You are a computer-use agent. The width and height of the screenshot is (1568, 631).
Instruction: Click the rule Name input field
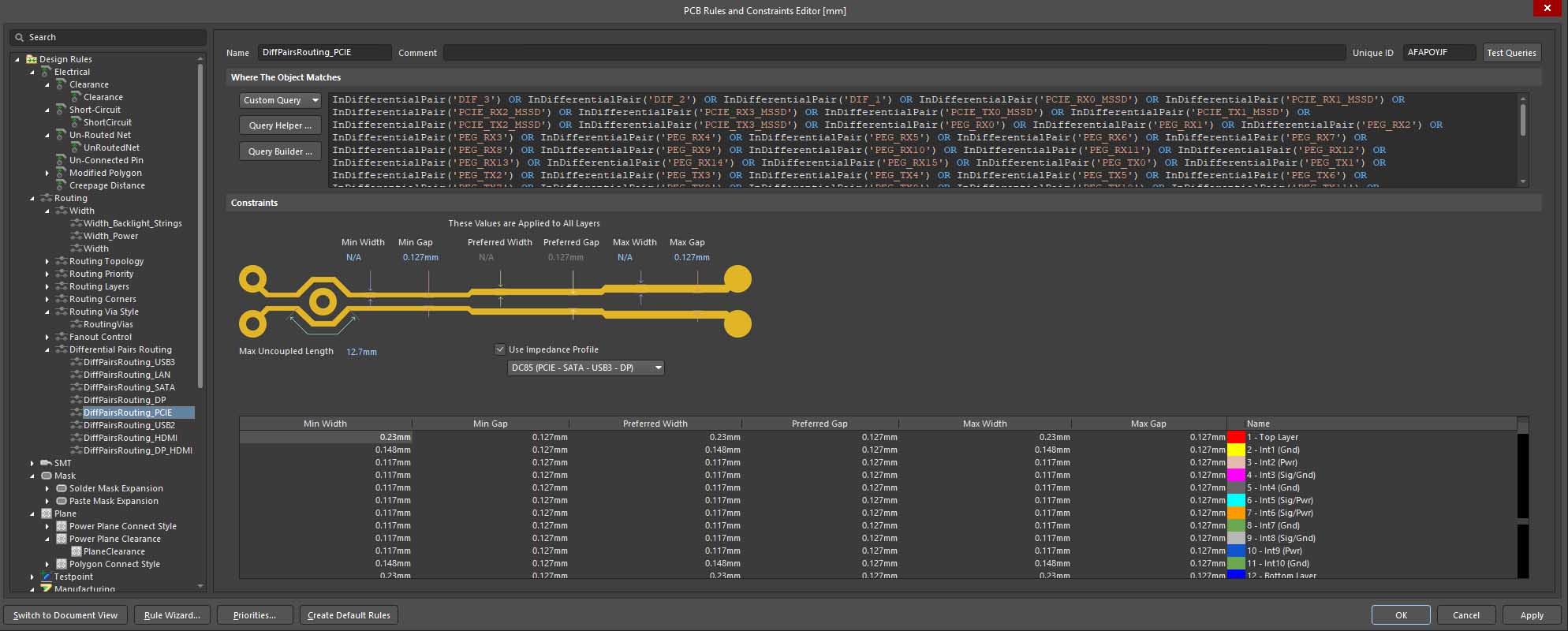tap(324, 52)
